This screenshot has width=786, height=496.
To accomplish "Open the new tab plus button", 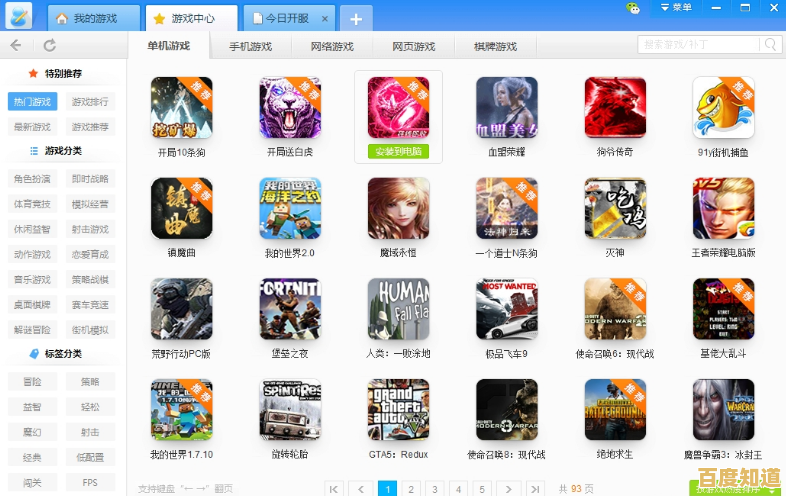I will [356, 18].
